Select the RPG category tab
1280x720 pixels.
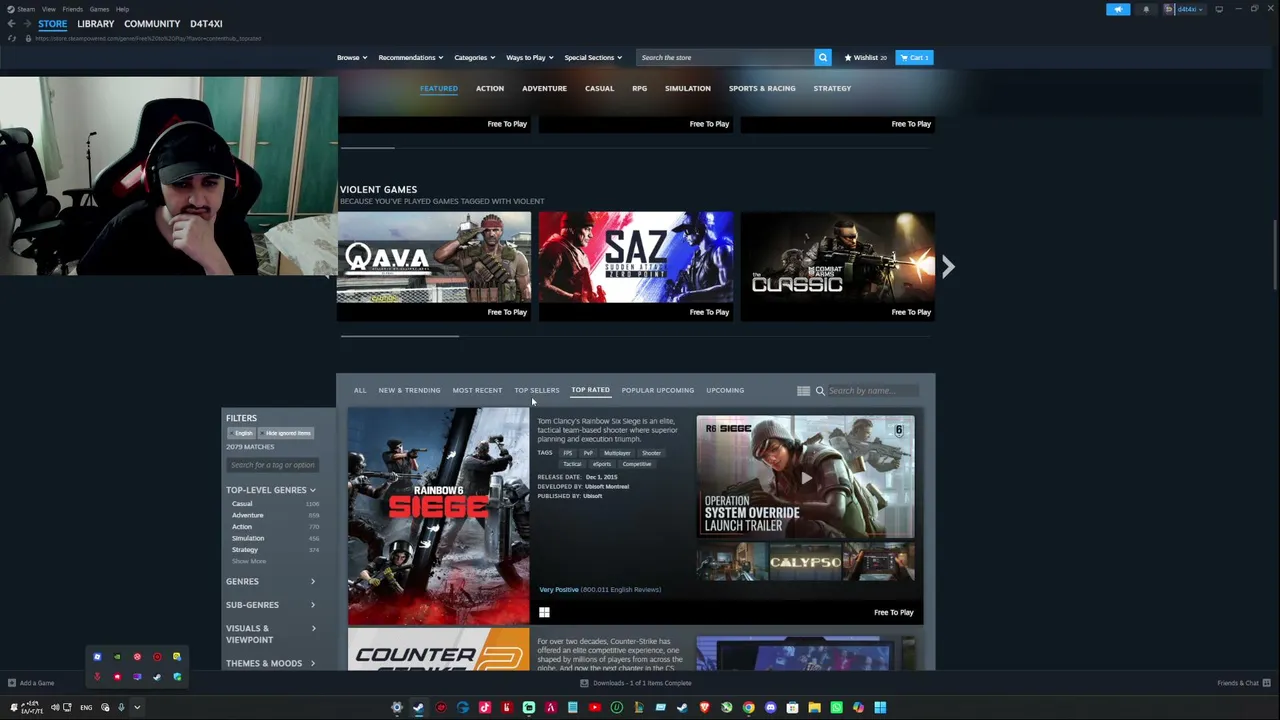pos(639,88)
